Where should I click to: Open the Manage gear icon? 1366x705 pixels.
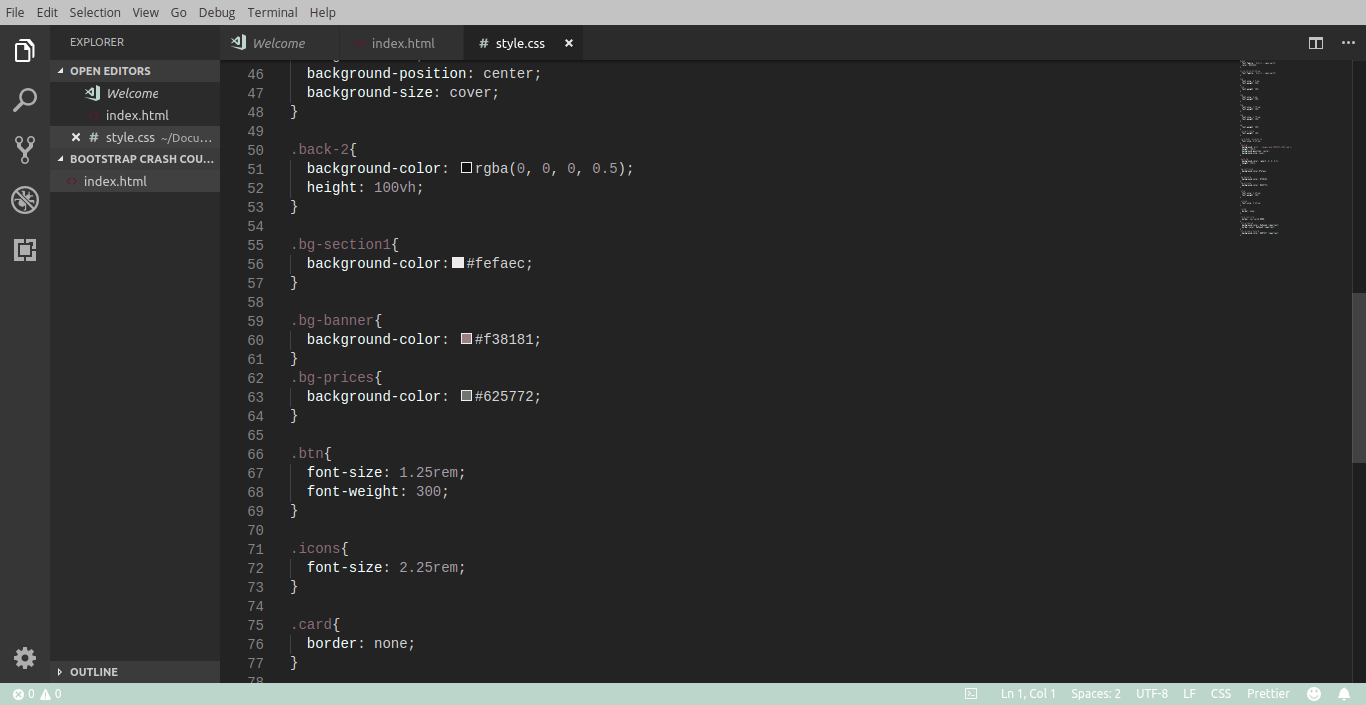coord(24,657)
